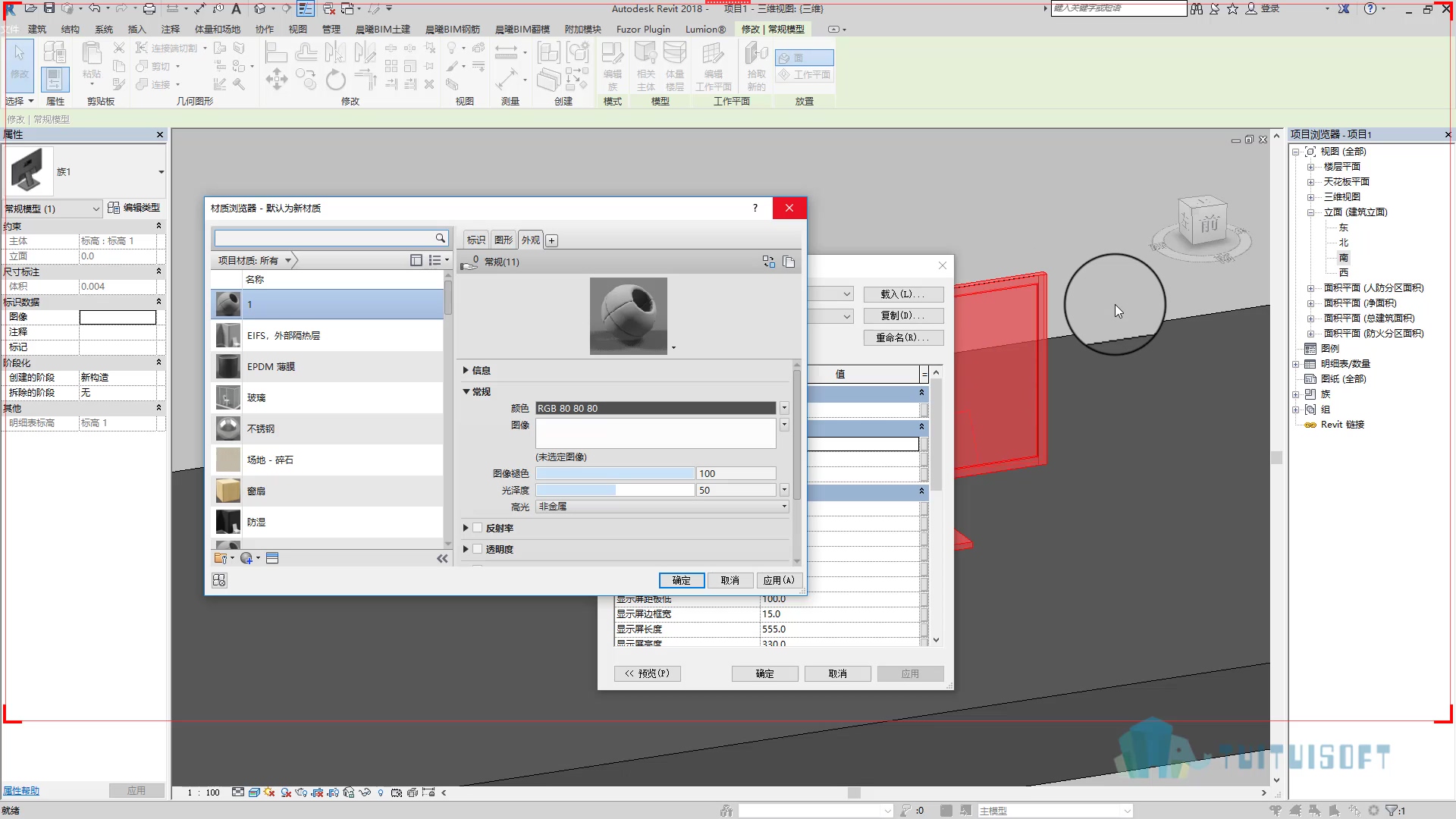
Task: Click the RGB 80 80 80 color swatch
Action: tap(655, 408)
